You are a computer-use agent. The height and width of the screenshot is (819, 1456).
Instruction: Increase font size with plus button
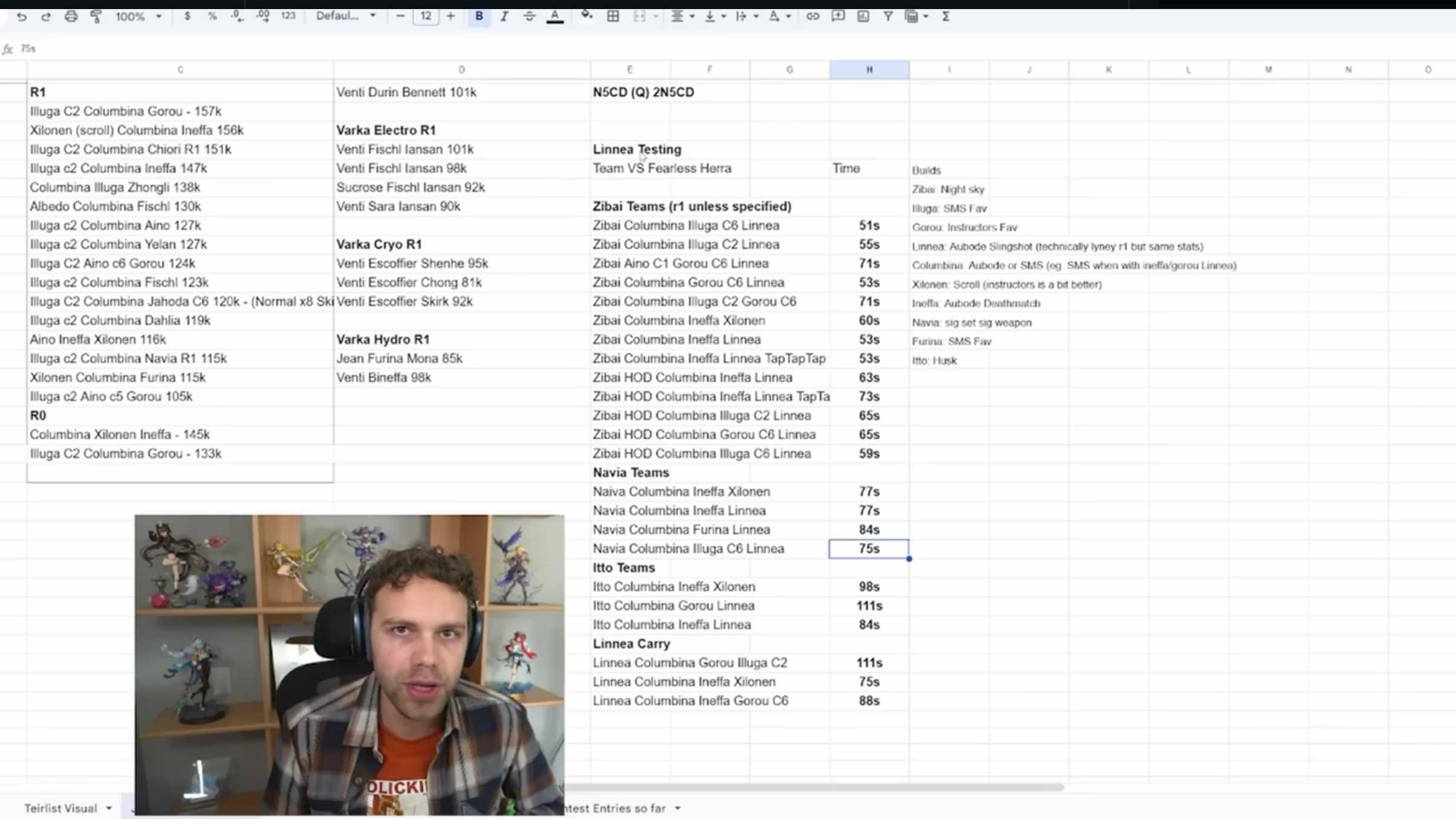450,16
